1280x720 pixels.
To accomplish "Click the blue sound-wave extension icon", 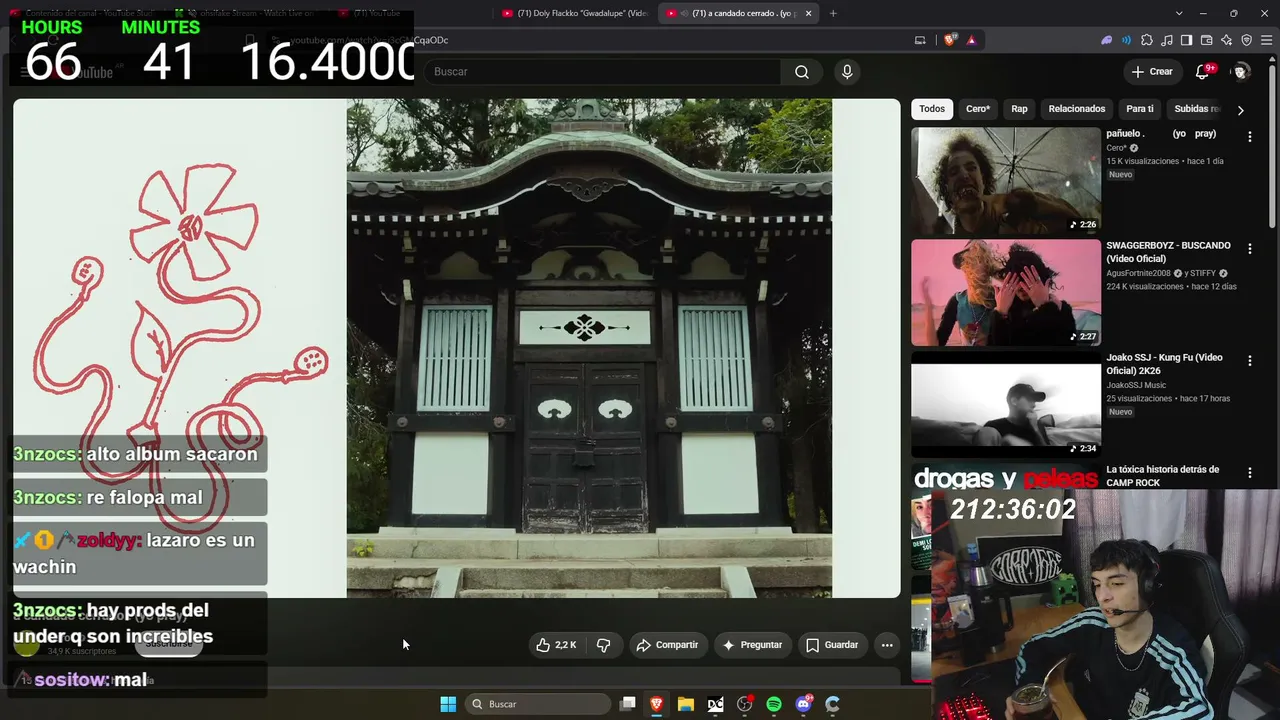I will click(x=1126, y=40).
